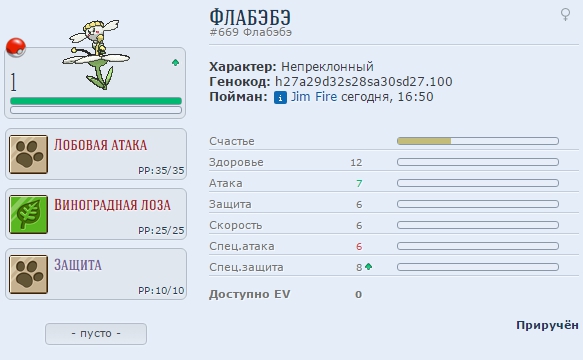The height and width of the screenshot is (360, 583).
Task: Click the green arrow beside the sprite
Action: (x=175, y=62)
